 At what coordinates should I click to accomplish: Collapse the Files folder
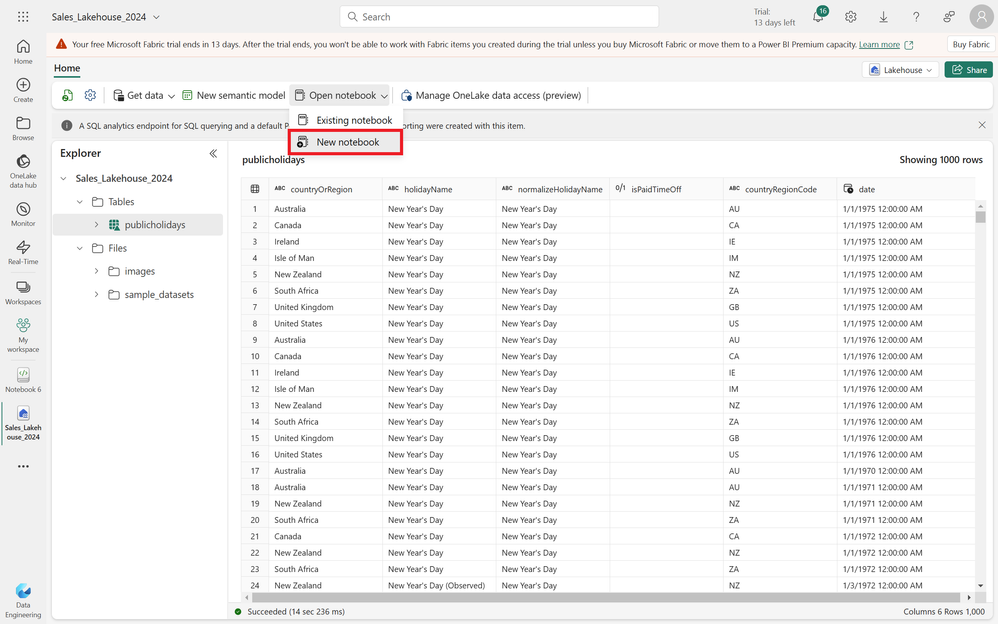[x=80, y=248]
